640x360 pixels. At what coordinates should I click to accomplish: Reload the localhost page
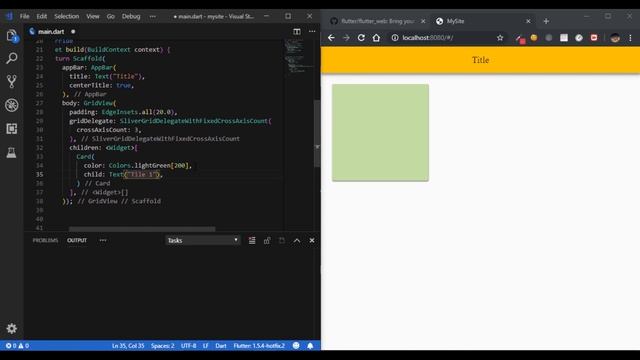point(361,38)
